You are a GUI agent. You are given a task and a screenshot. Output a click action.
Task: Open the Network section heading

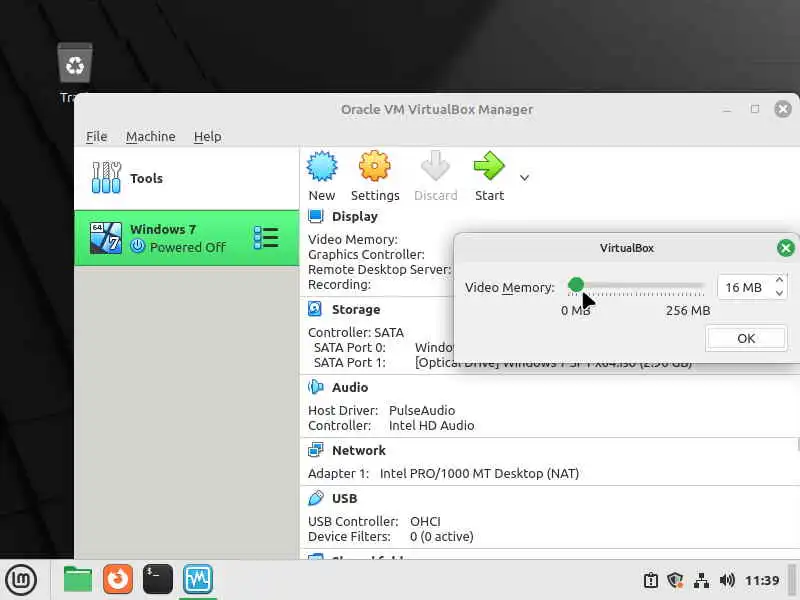[359, 450]
